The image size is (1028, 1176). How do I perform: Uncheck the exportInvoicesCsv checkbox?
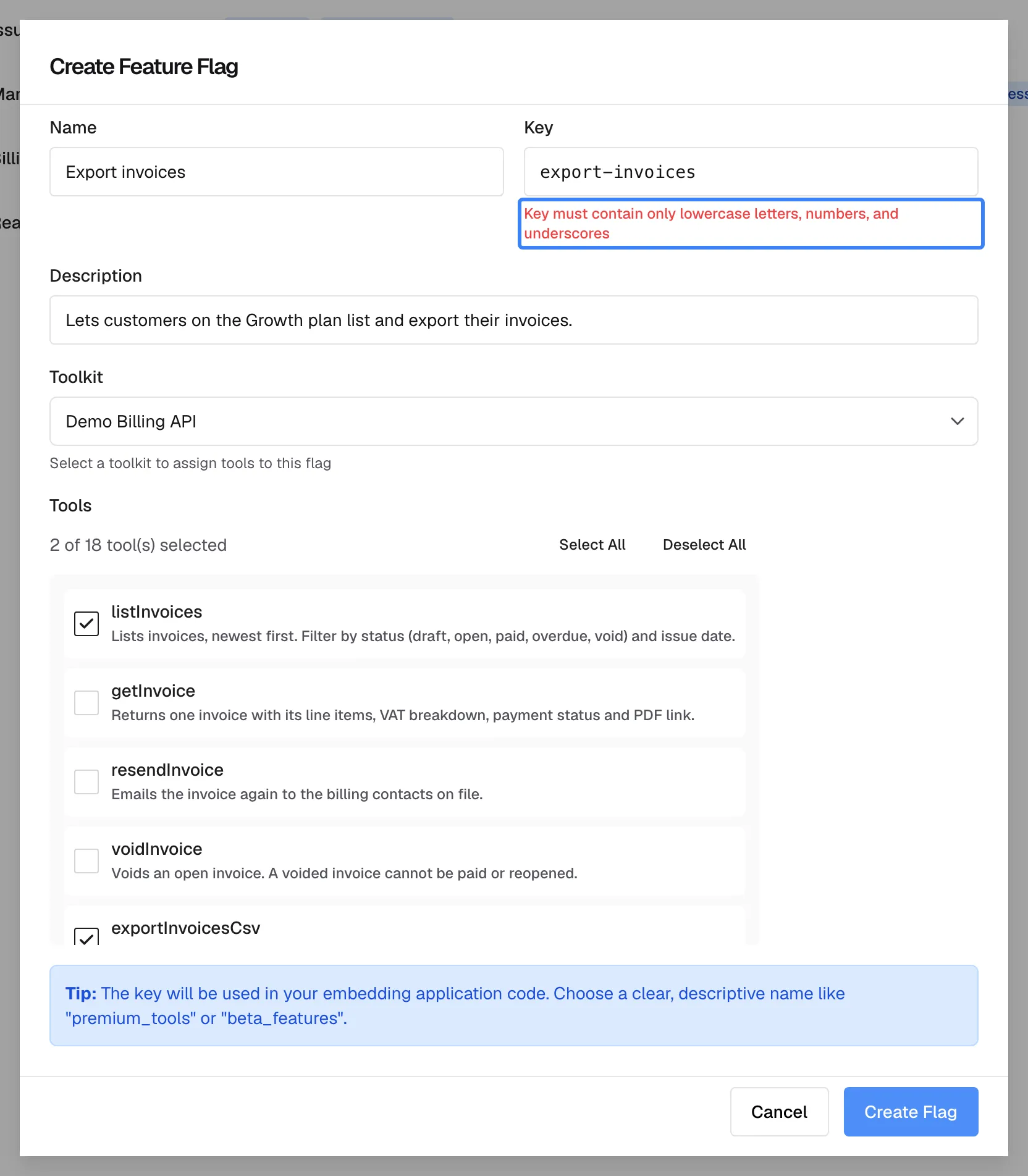tap(86, 936)
